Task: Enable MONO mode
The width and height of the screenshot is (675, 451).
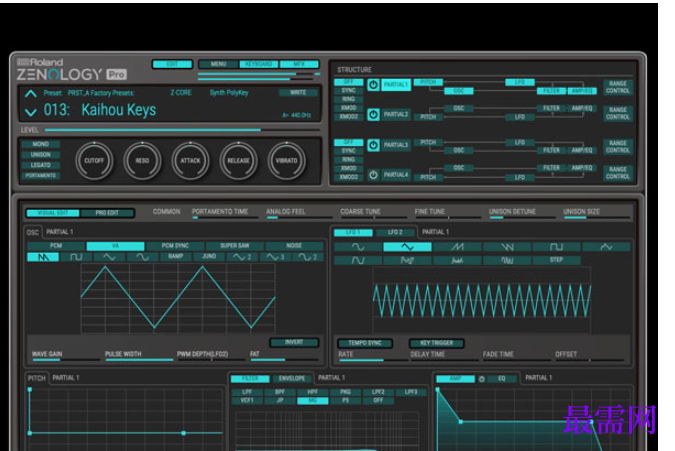Action: [x=40, y=144]
